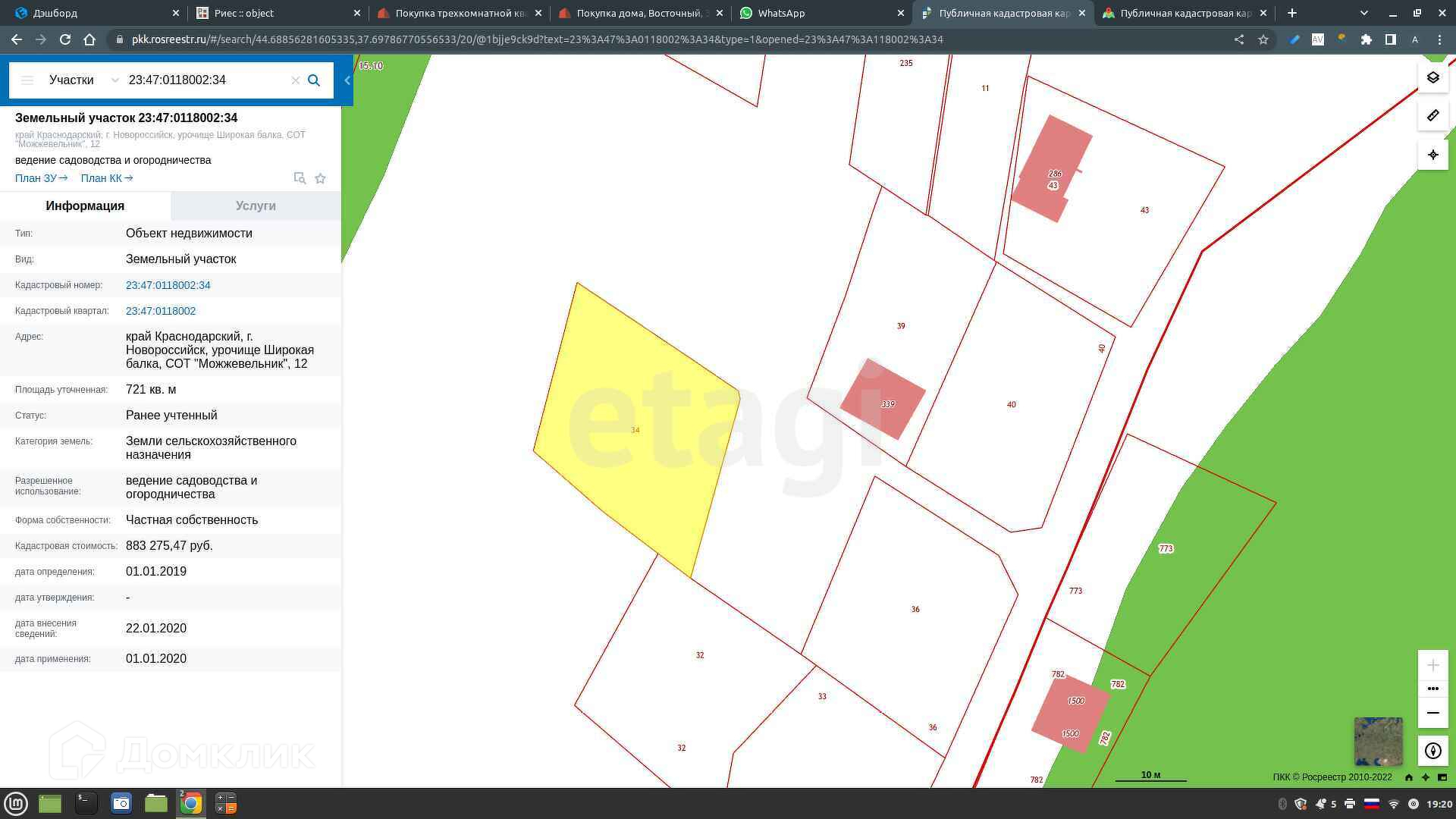Clear the cadastral number search field
The image size is (1456, 819).
coord(296,80)
